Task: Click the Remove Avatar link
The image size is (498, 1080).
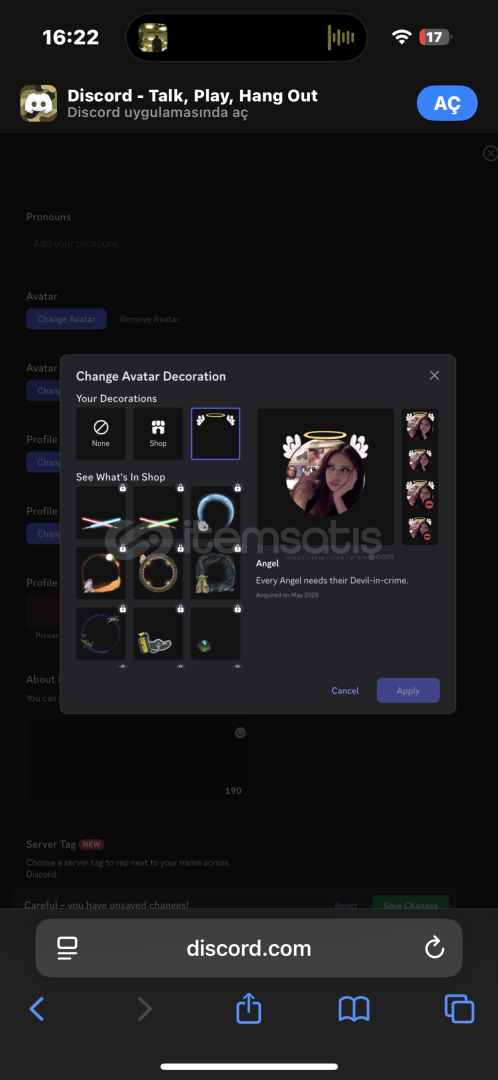Action: click(x=149, y=319)
